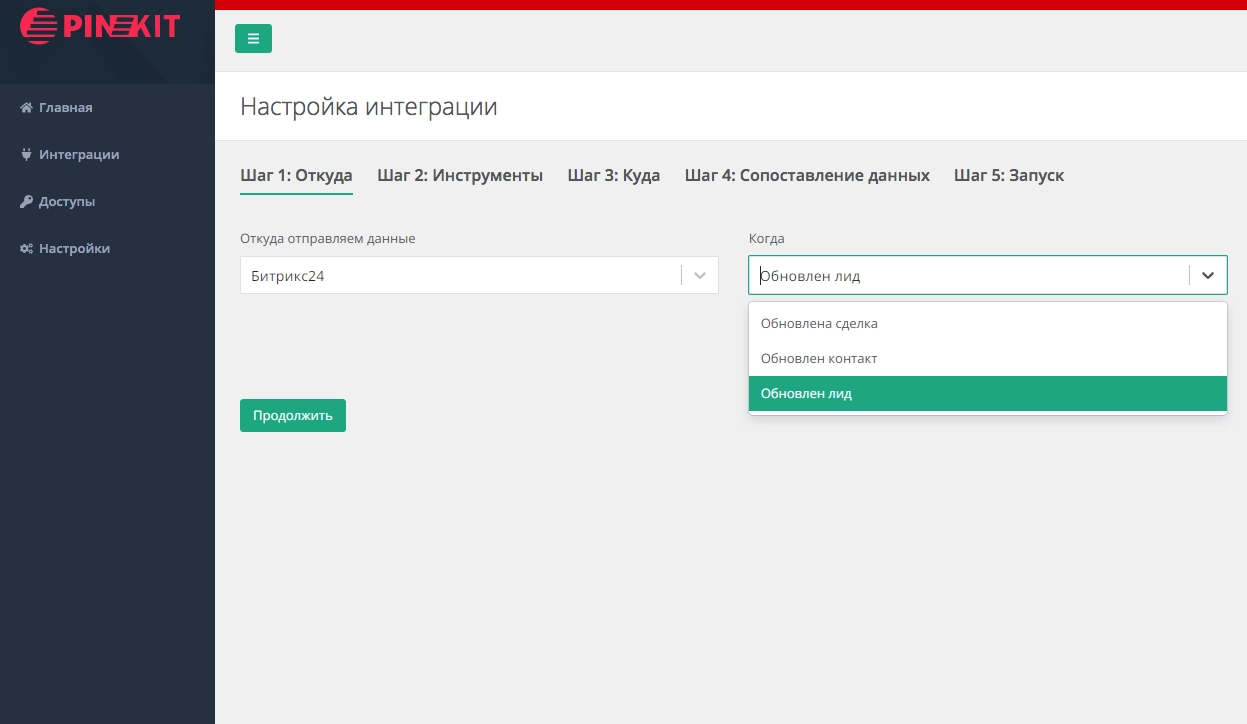
Task: Open Настройки in the sidebar
Action: click(74, 249)
